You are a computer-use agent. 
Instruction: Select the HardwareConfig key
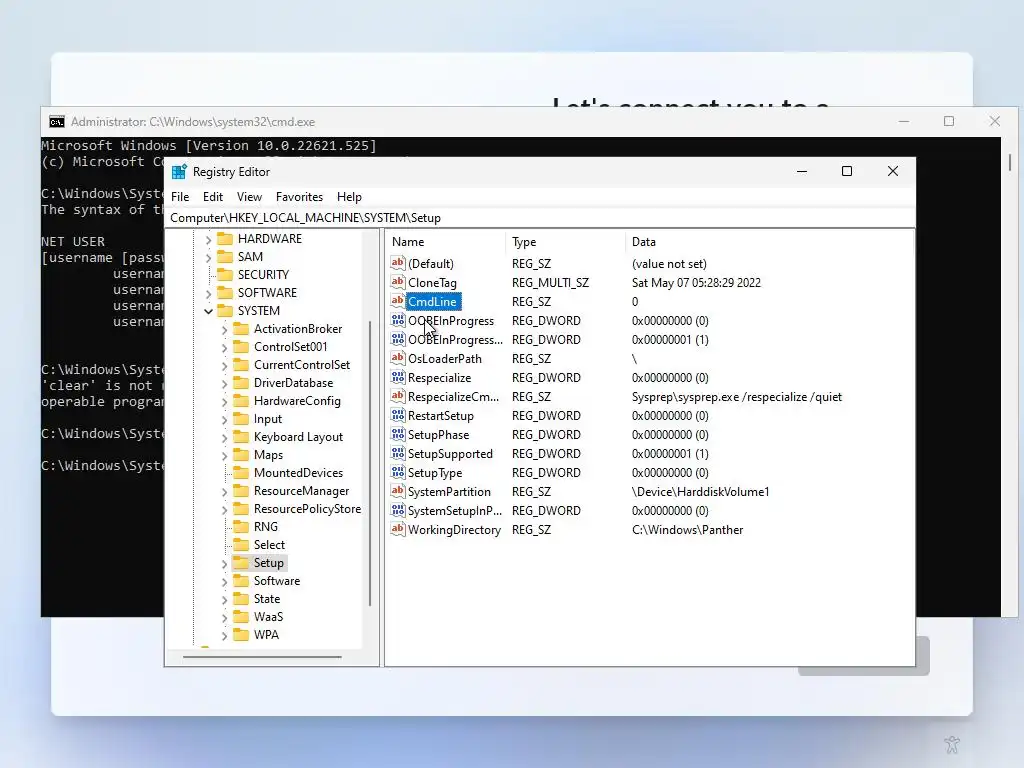point(297,401)
